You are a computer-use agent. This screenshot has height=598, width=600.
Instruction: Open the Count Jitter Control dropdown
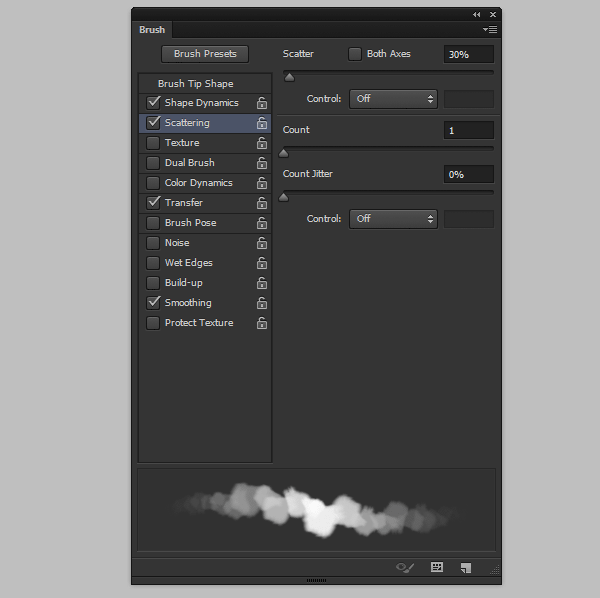tap(393, 219)
